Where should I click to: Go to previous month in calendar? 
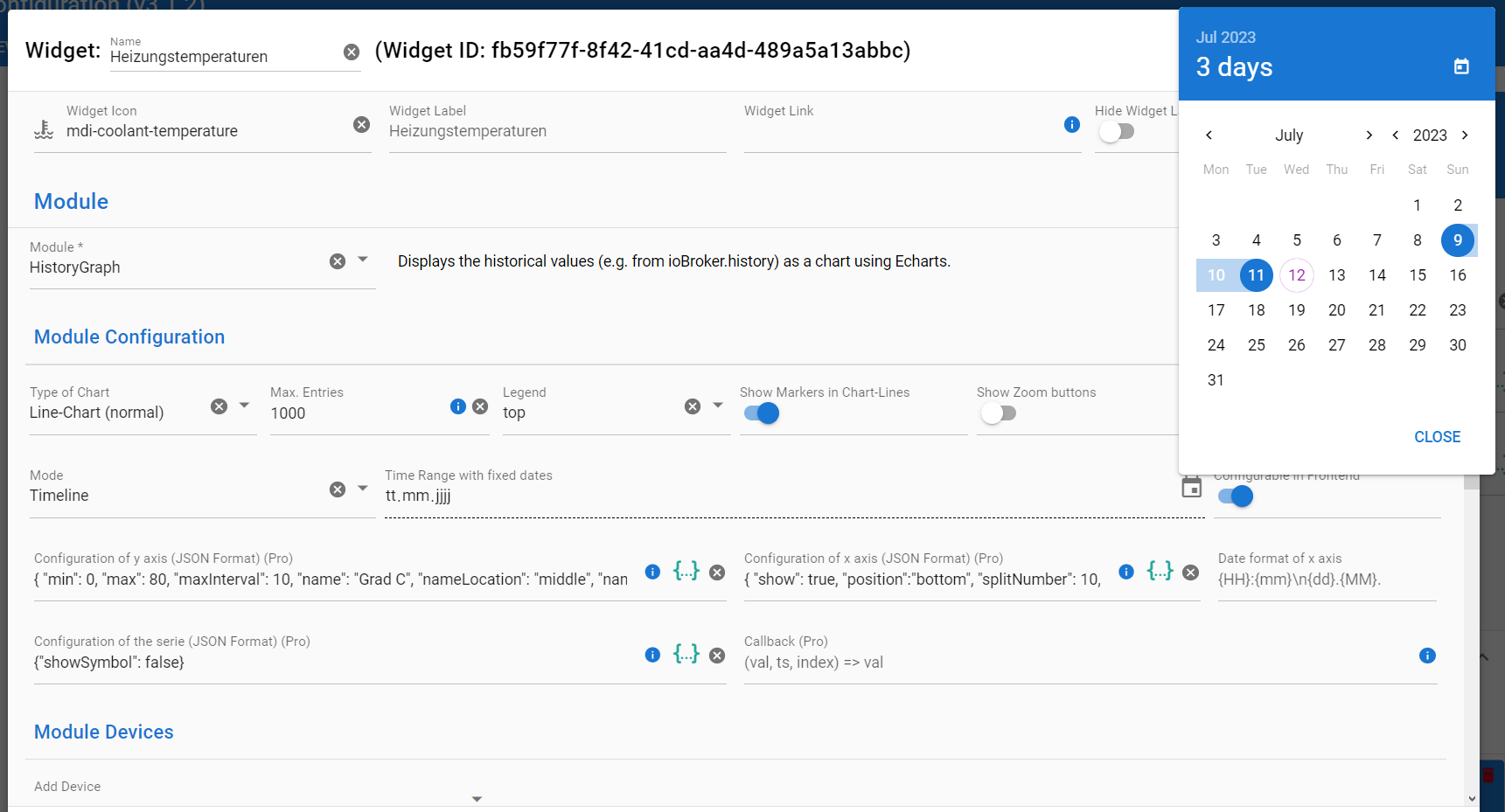[1209, 135]
